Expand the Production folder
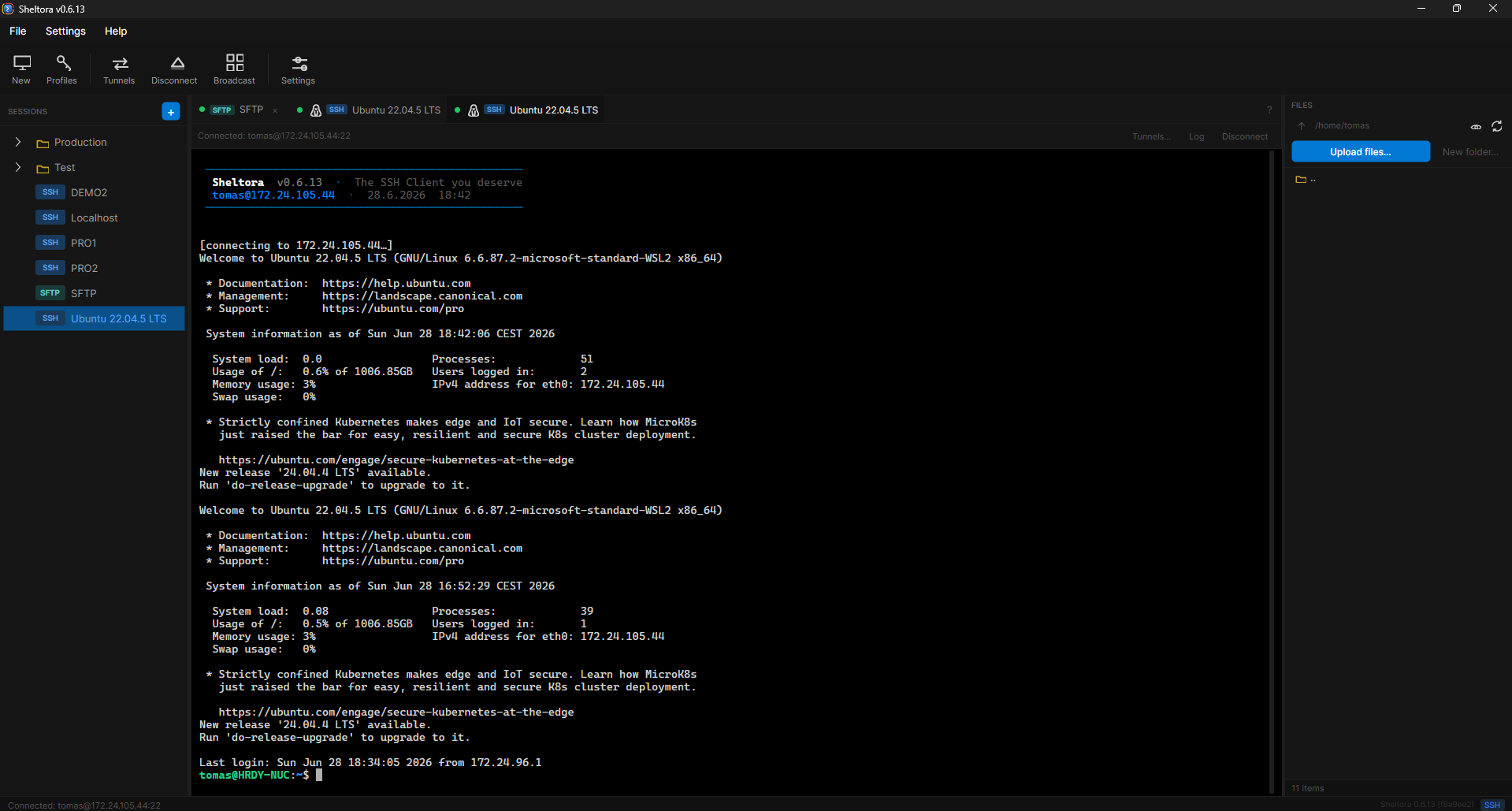Viewport: 1512px width, 811px height. coord(18,143)
